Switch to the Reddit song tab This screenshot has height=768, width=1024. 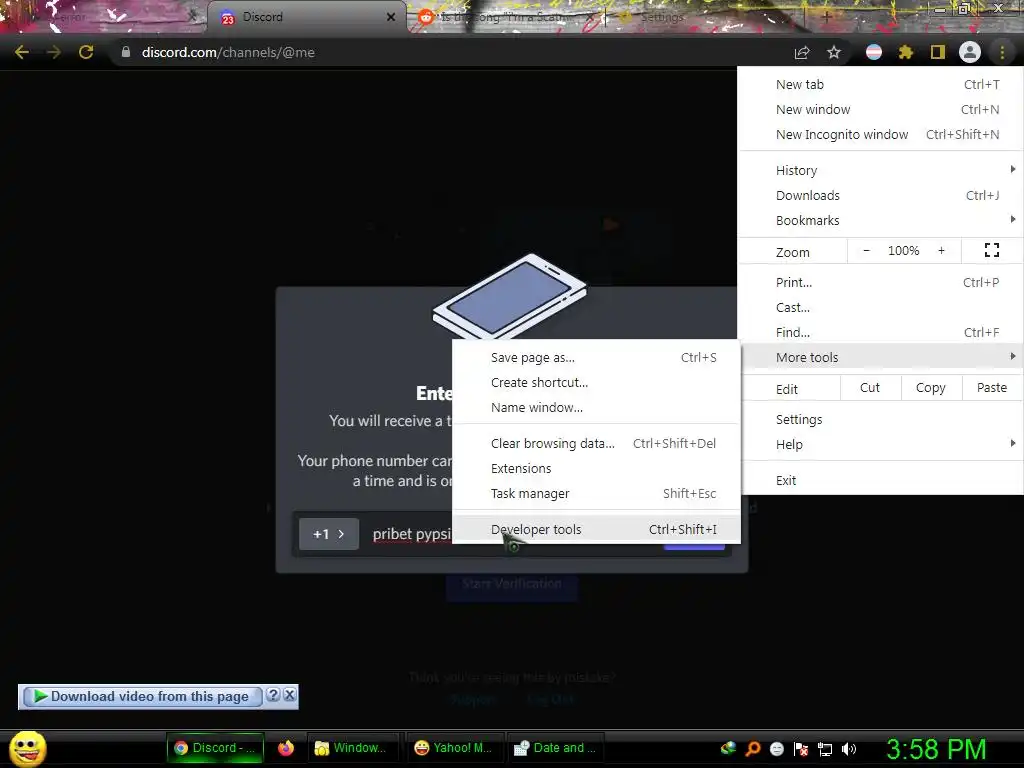click(x=506, y=18)
